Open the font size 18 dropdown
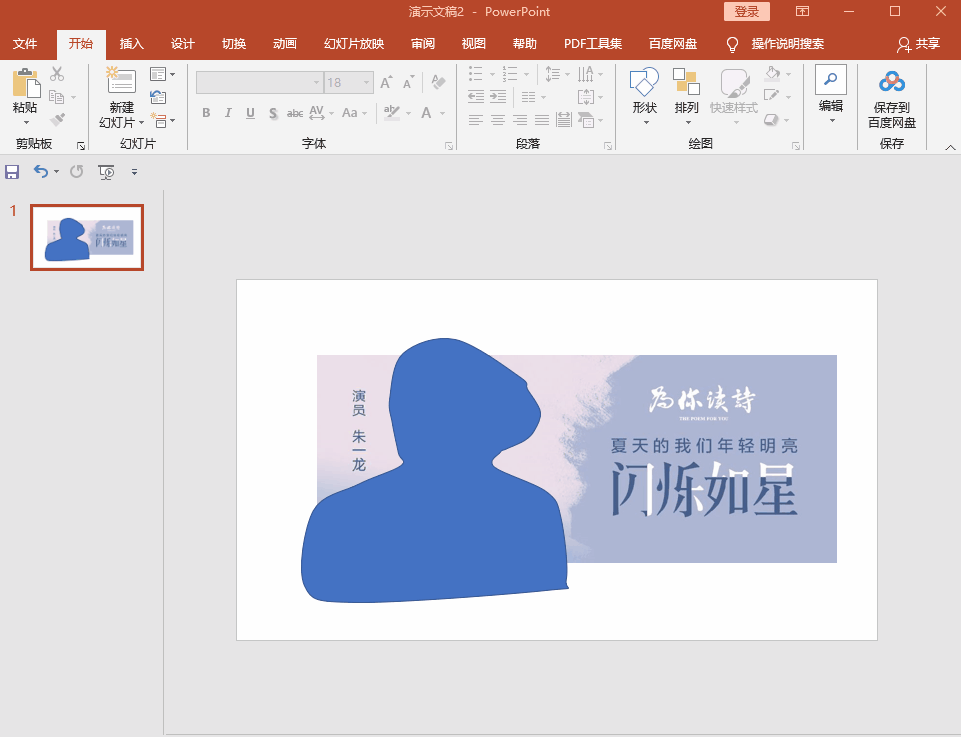This screenshot has width=961, height=737. tap(367, 83)
